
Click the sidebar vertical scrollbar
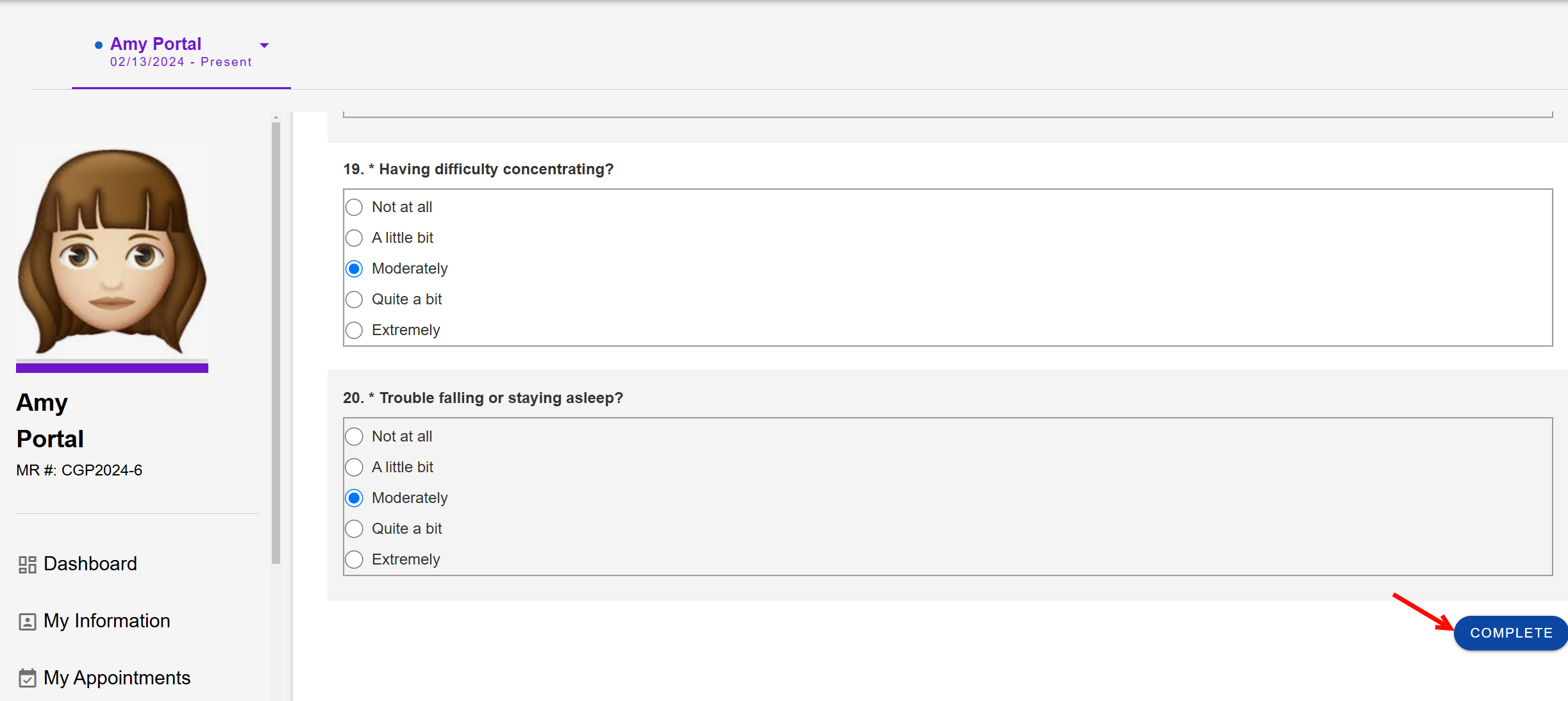276,340
